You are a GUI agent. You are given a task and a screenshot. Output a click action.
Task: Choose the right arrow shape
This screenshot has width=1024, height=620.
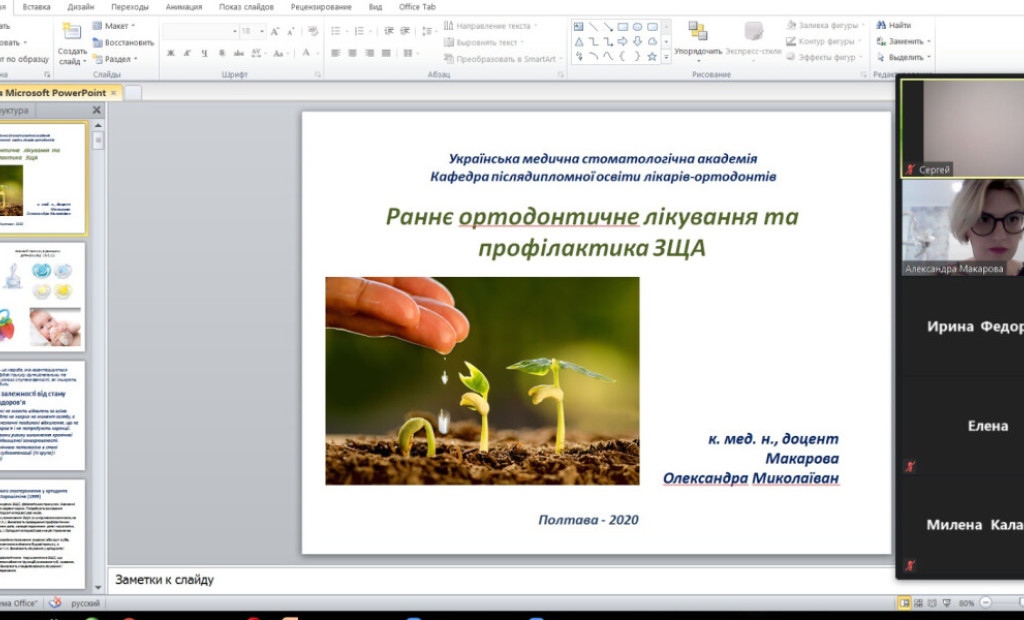click(x=622, y=42)
